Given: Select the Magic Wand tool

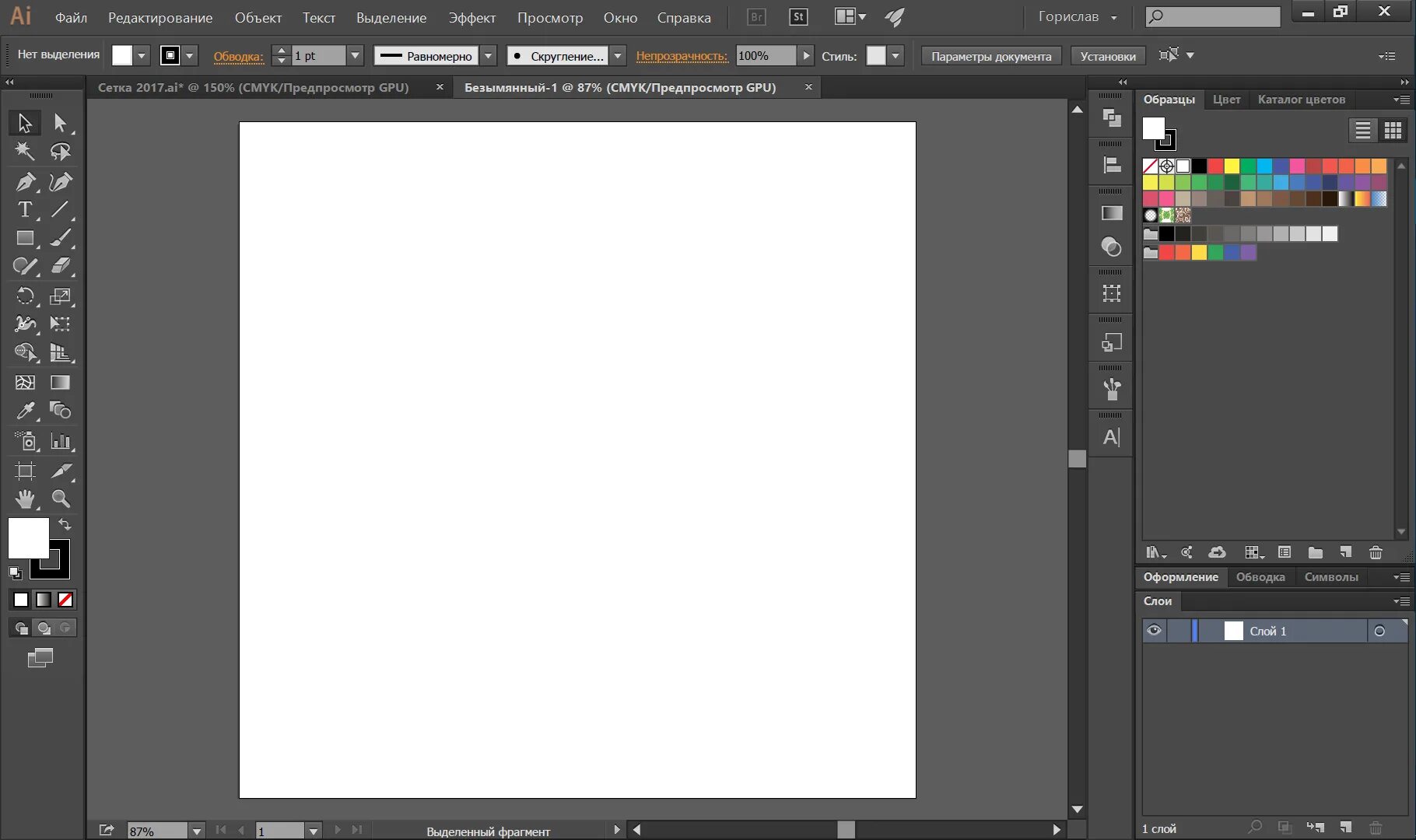Looking at the screenshot, I should pyautogui.click(x=25, y=152).
